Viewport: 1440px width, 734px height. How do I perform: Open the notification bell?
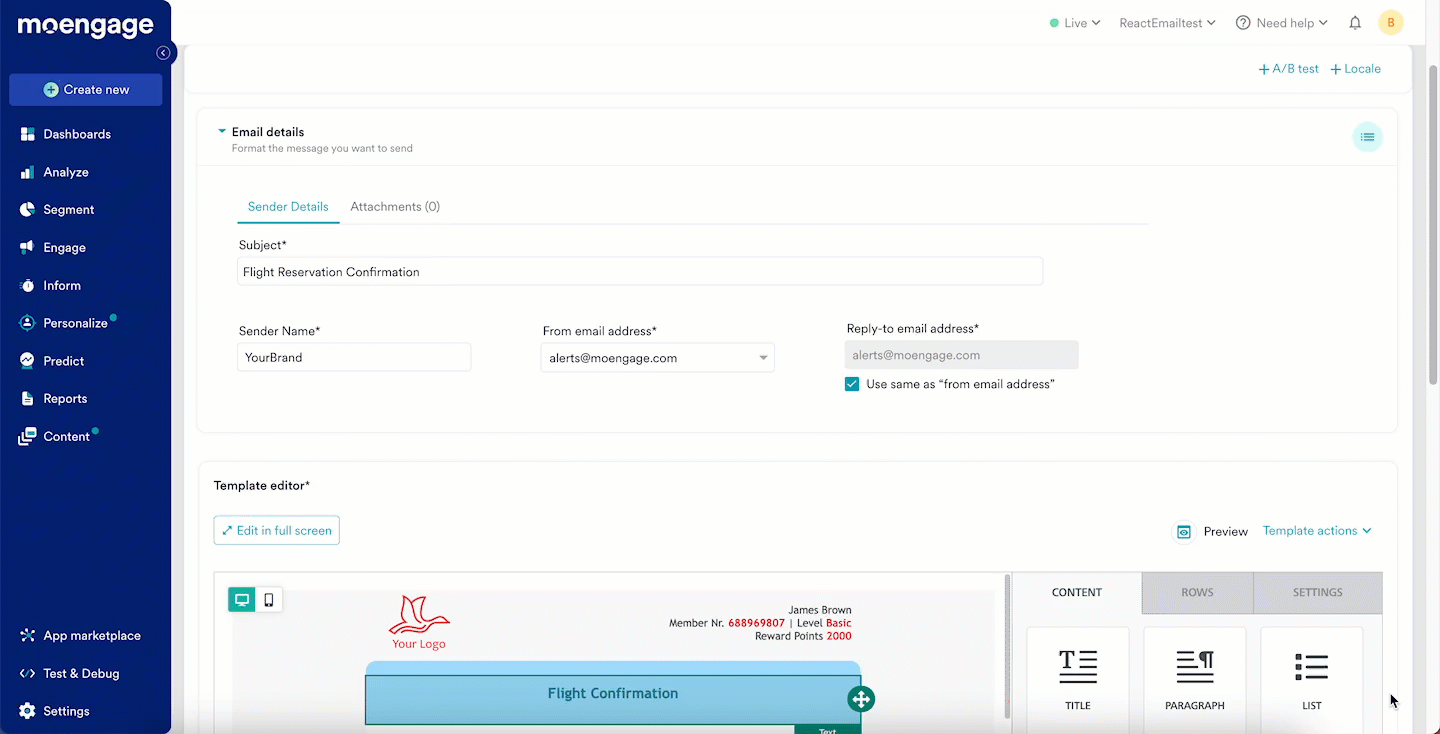tap(1355, 22)
